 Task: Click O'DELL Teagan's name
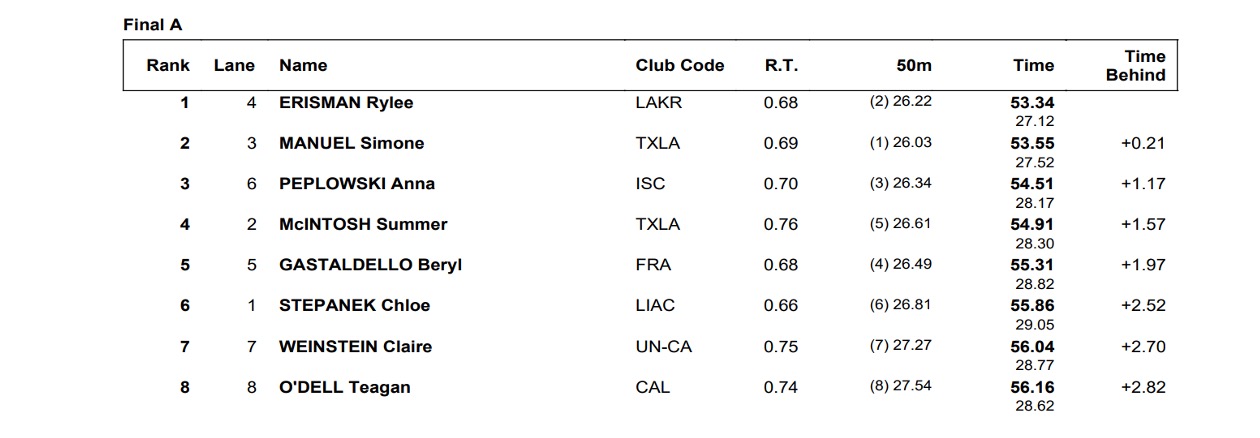tap(344, 387)
